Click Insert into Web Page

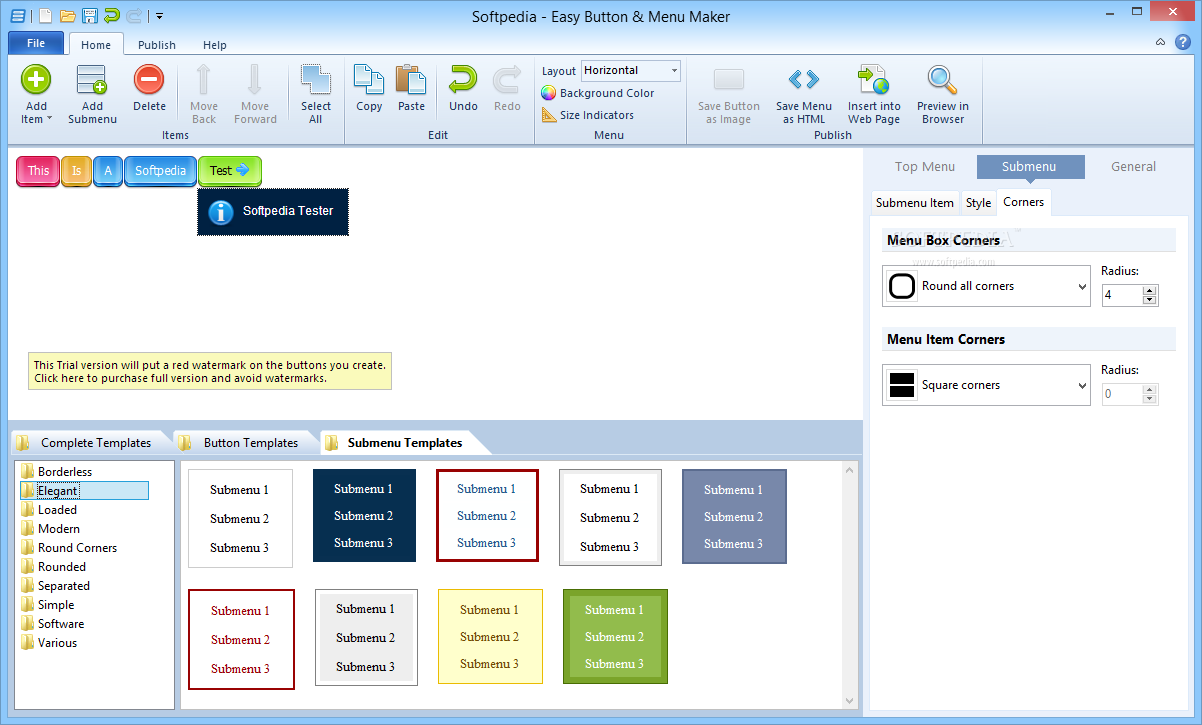[874, 94]
